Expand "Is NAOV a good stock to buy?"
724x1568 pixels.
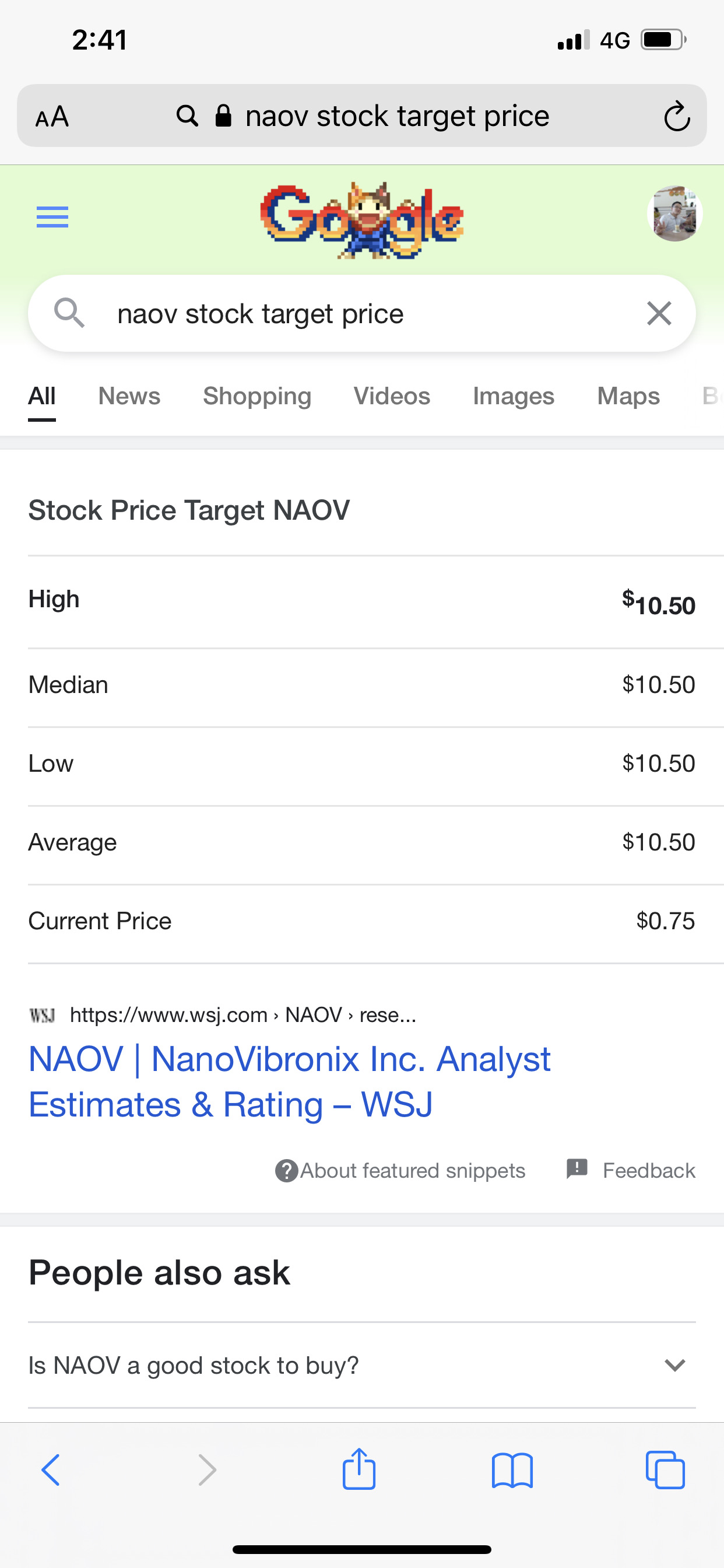pyautogui.click(x=361, y=1366)
